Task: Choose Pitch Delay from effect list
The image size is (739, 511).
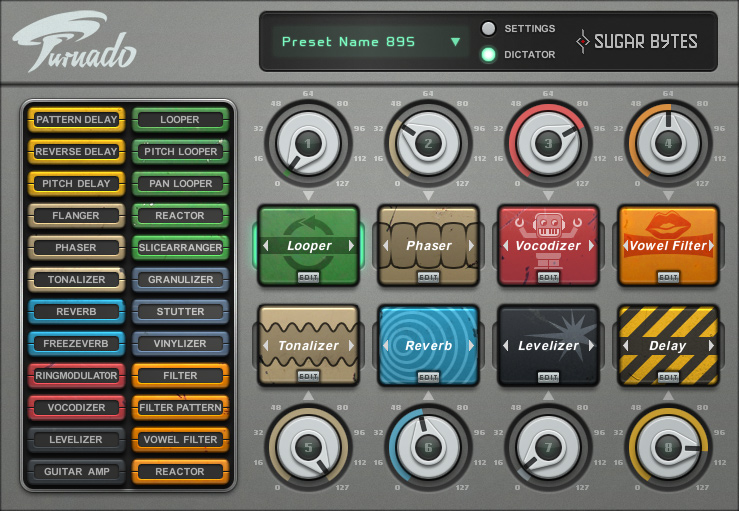Action: [x=76, y=183]
